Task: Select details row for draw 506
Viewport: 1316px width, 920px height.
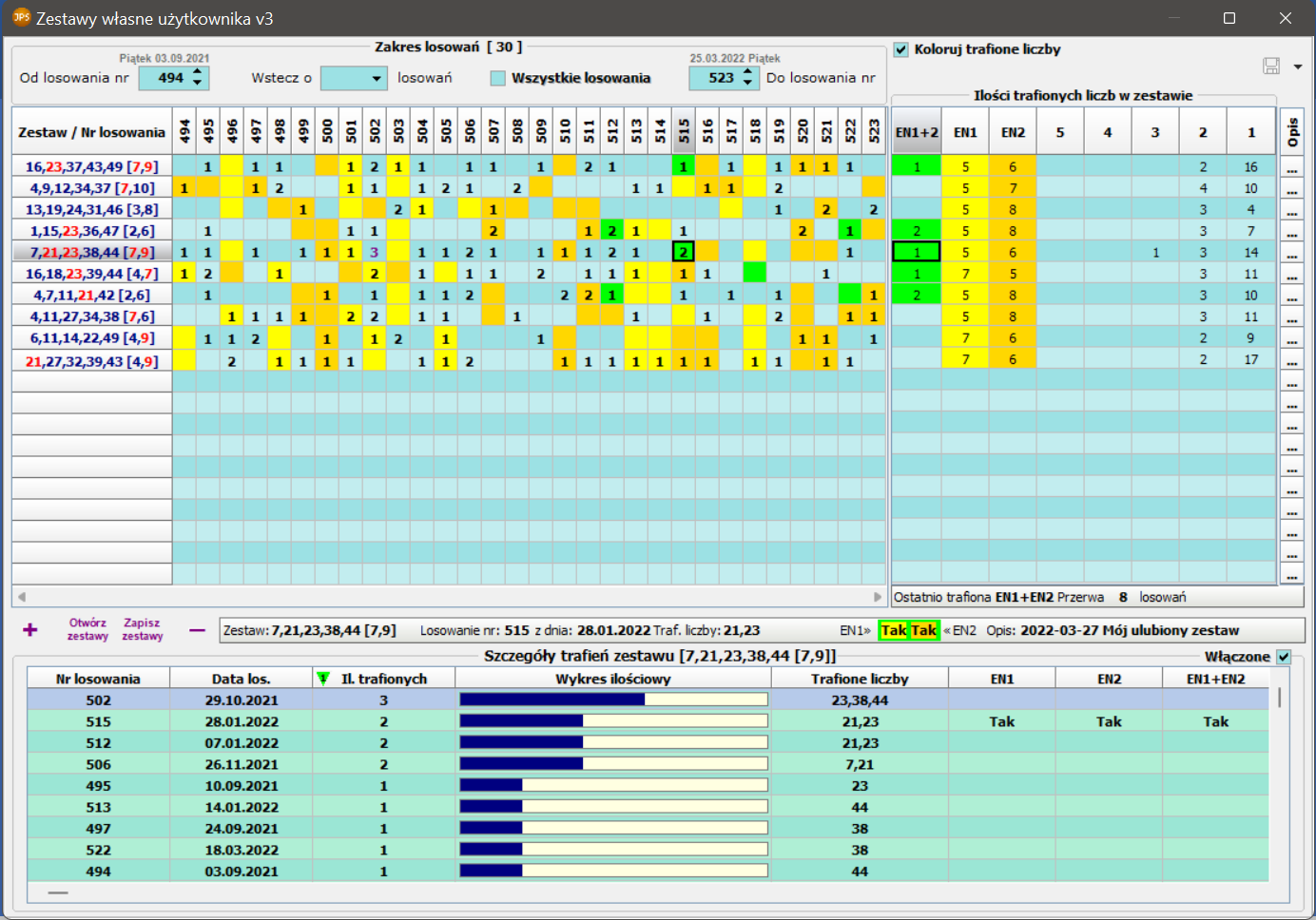Action: [x=648, y=764]
